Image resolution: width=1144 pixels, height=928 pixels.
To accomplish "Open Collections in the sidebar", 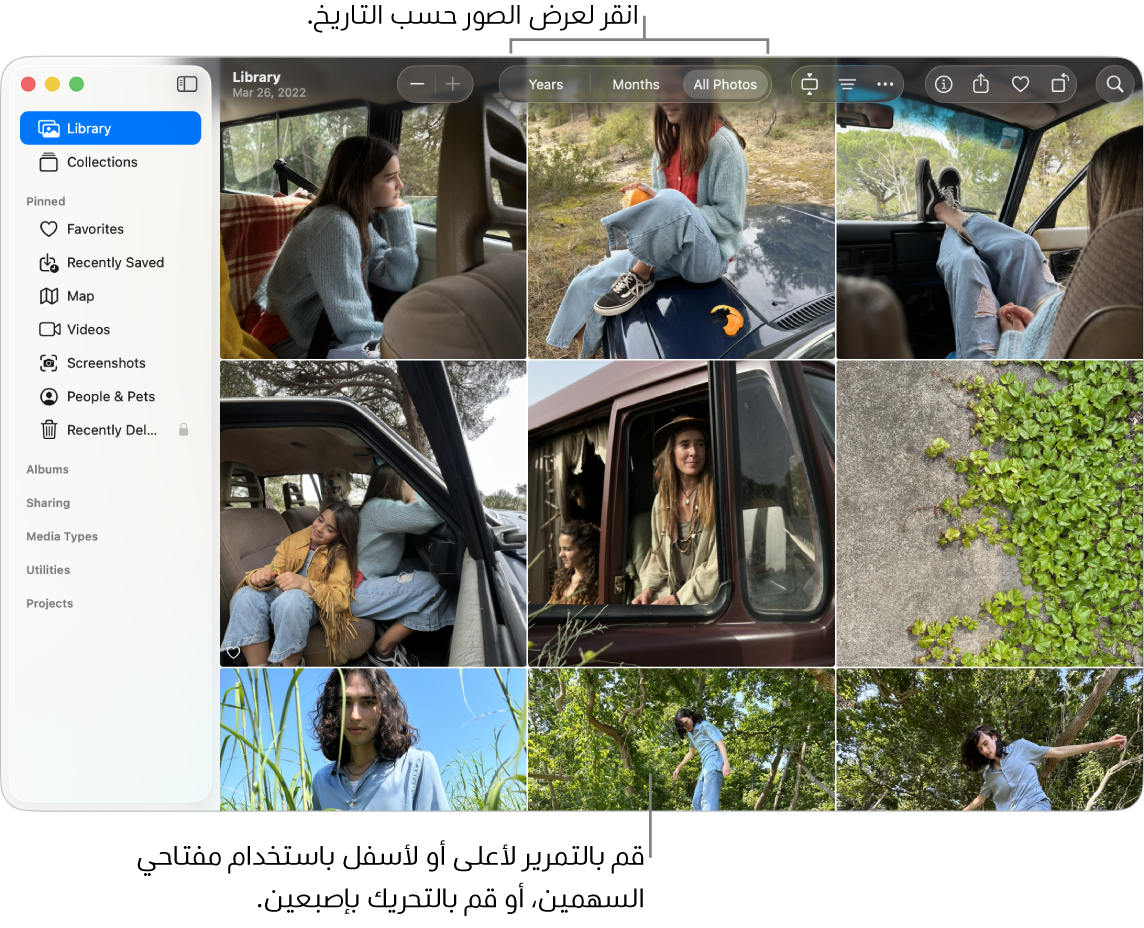I will tap(102, 162).
